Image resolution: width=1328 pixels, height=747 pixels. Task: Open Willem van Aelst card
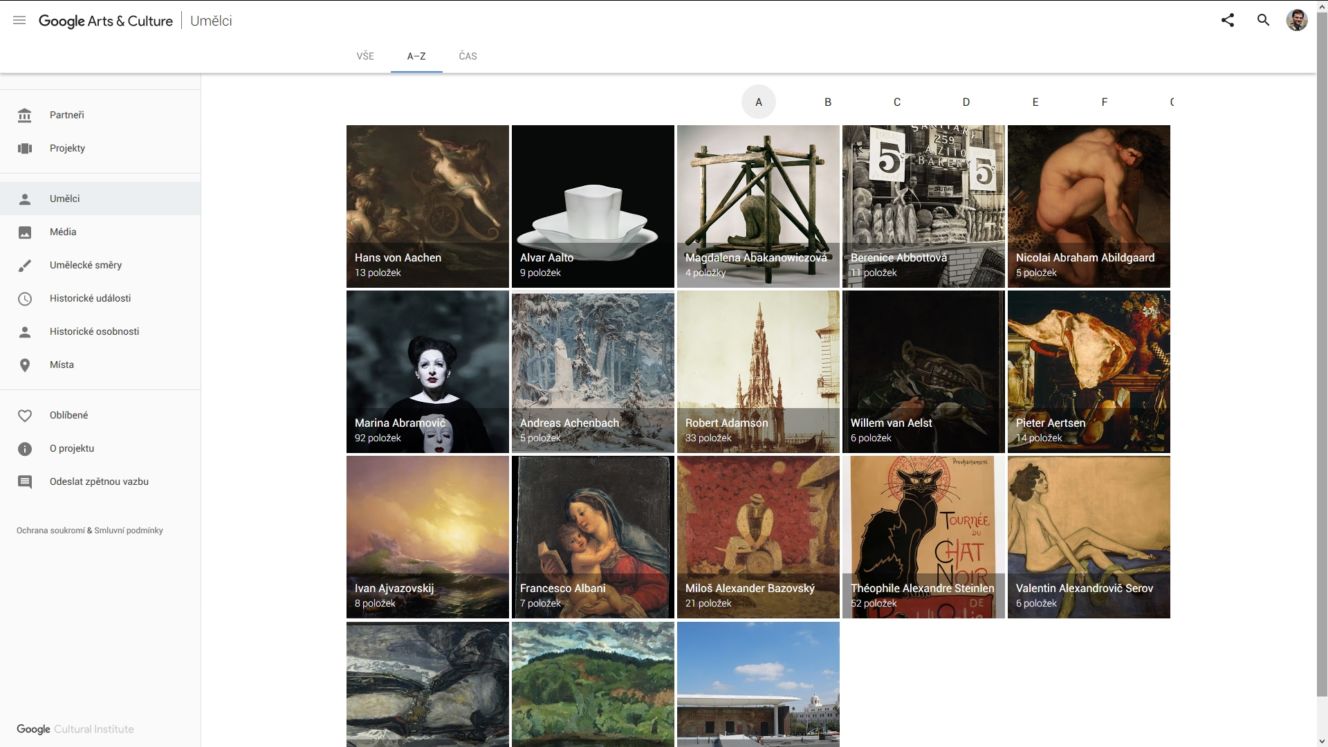[923, 372]
